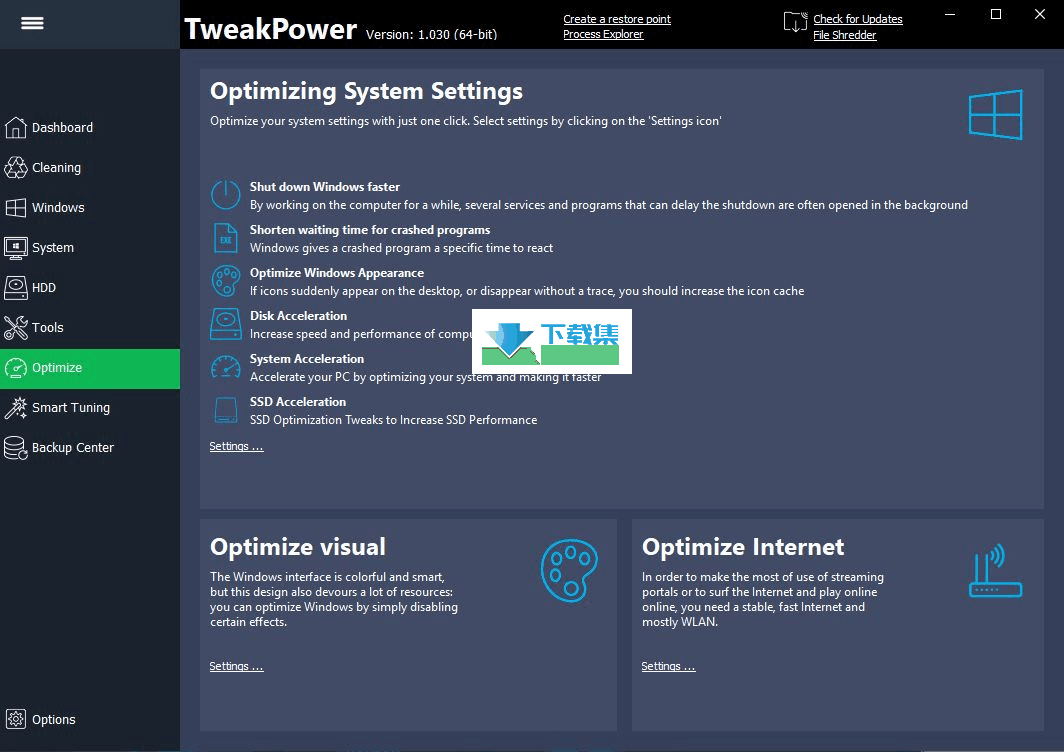
Task: Click the Optimize visual palette icon
Action: (x=569, y=570)
